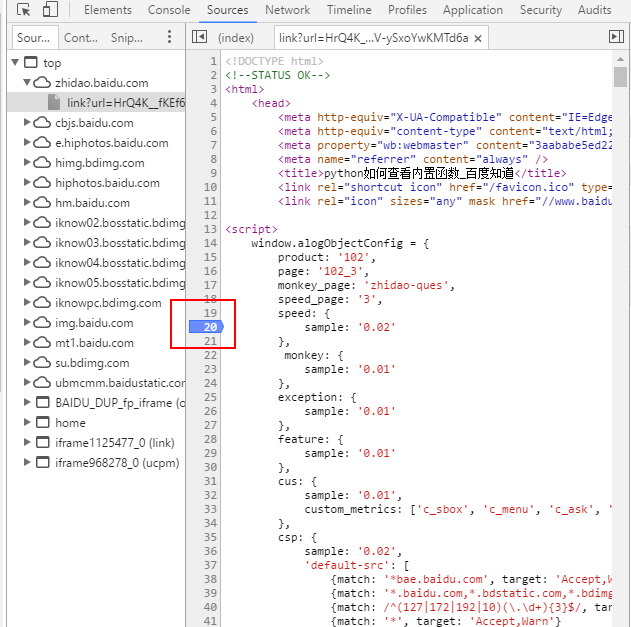Click the vertical scrollbar thumb in editor
The width and height of the screenshot is (631, 627).
point(620,77)
